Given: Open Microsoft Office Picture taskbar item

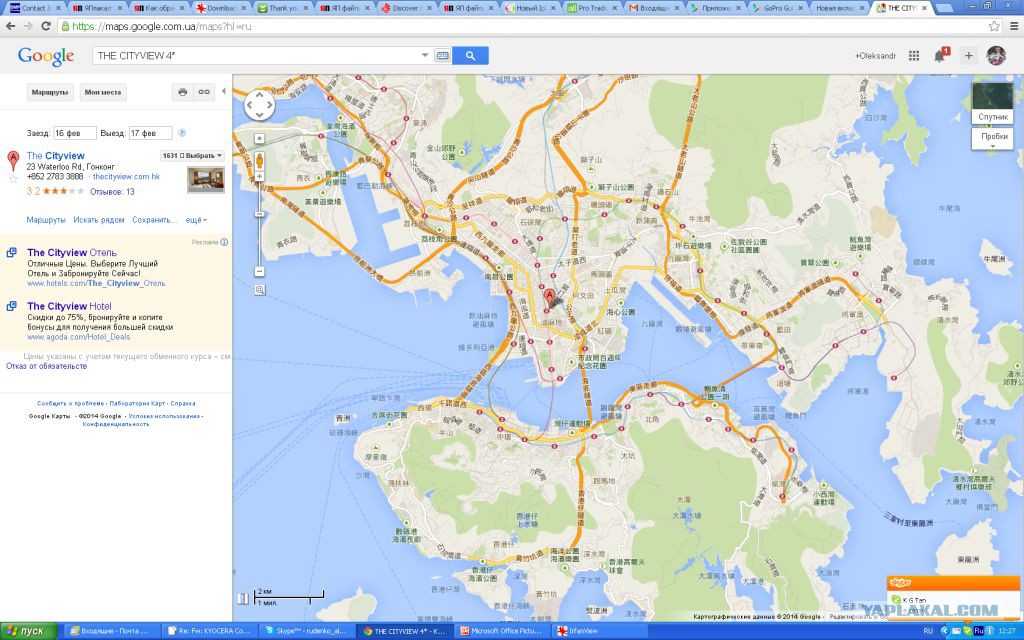Looking at the screenshot, I should click(502, 632).
